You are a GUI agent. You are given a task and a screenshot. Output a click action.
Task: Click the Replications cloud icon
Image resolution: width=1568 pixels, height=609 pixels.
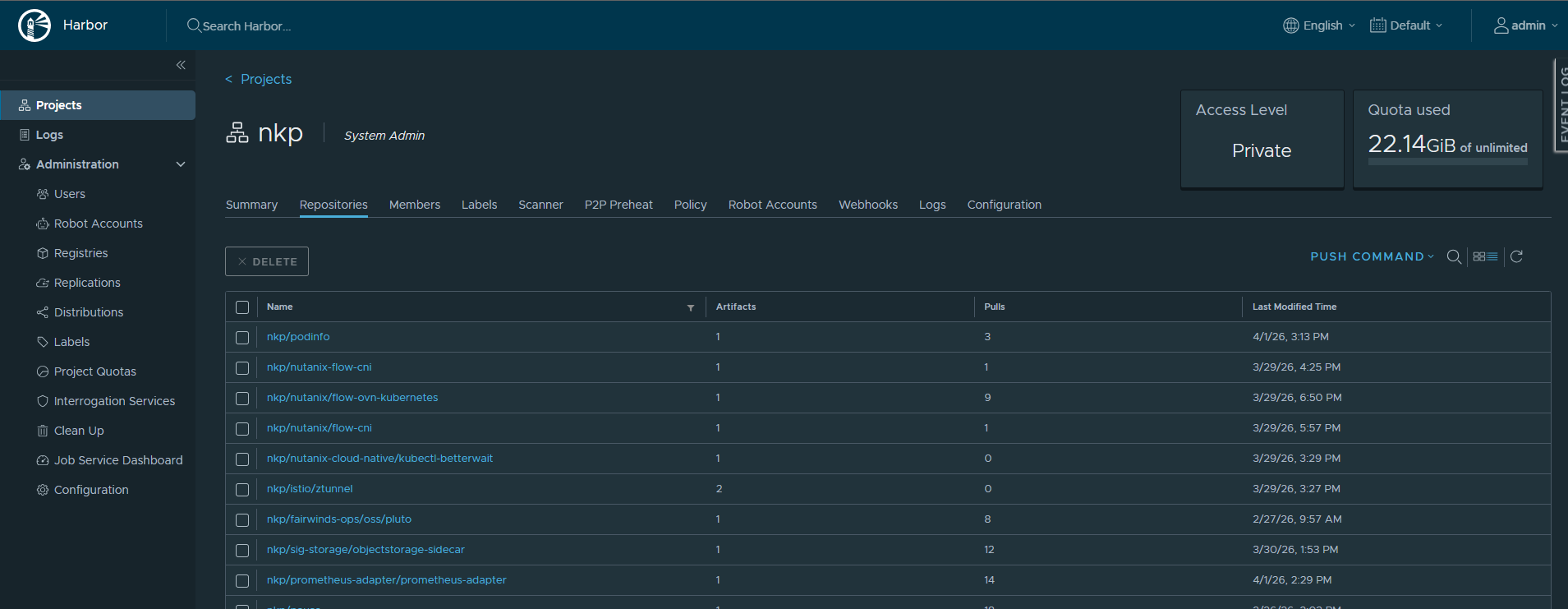coord(43,283)
